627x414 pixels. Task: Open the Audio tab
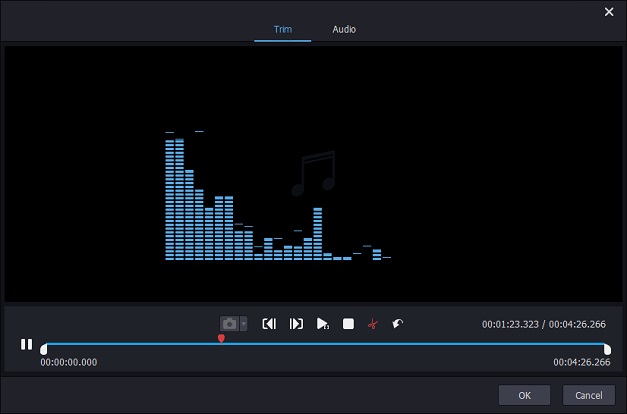coord(344,30)
